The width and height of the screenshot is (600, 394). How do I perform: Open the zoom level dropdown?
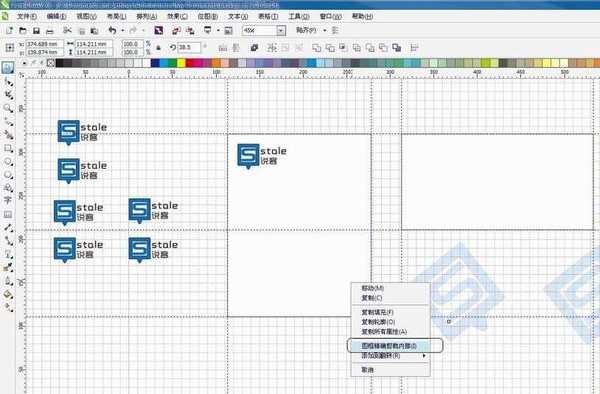click(x=281, y=31)
